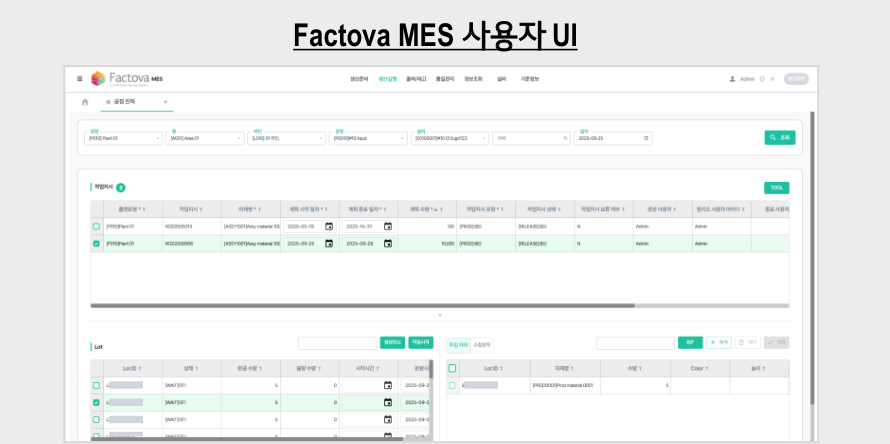Click filter icon on 자재명 column in work orders
The height and width of the screenshot is (444, 890).
point(259,210)
